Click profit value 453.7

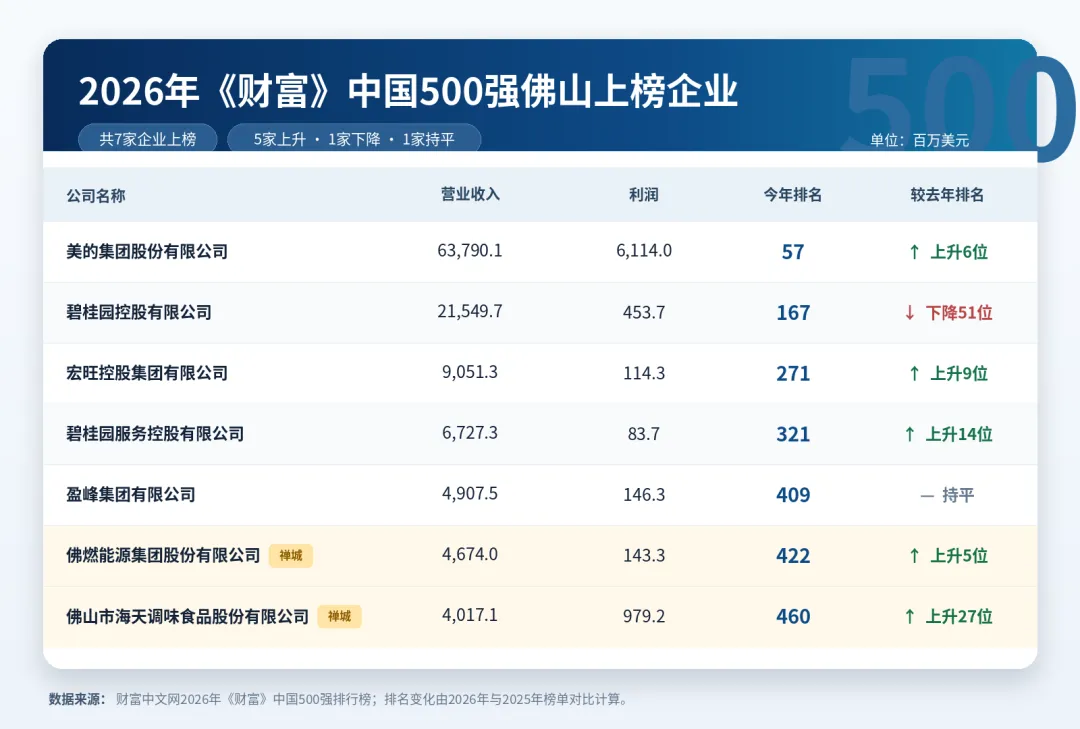tap(644, 312)
